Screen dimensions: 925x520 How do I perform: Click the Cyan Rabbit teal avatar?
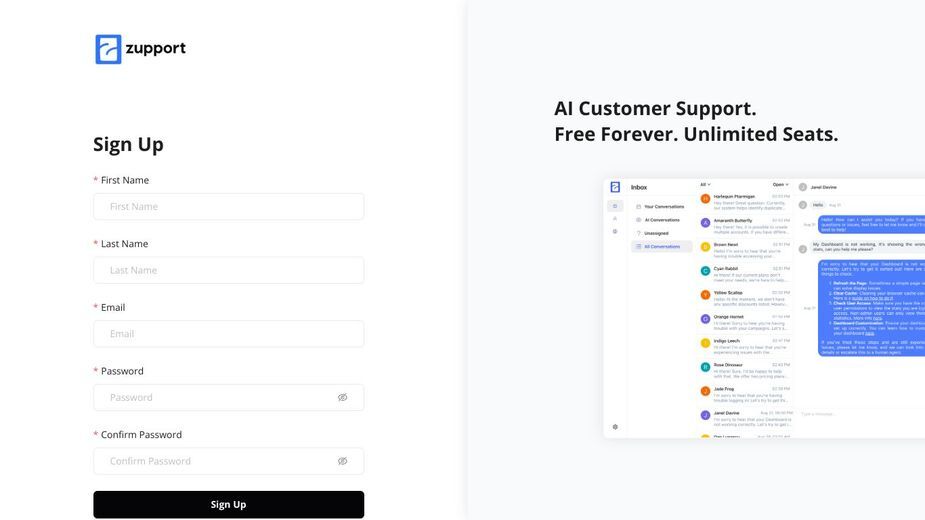click(x=705, y=271)
